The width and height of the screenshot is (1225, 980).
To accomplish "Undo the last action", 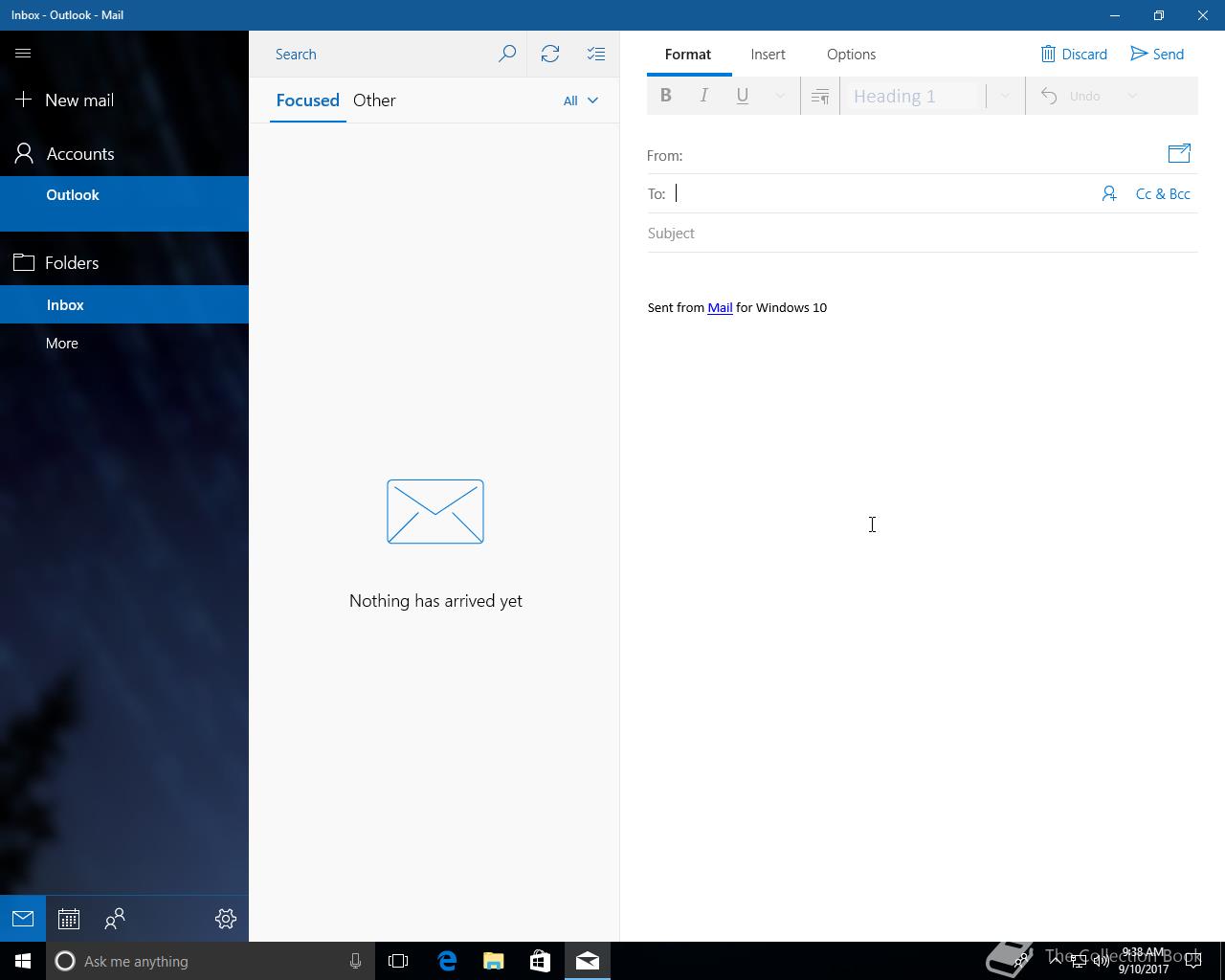I will point(1072,96).
